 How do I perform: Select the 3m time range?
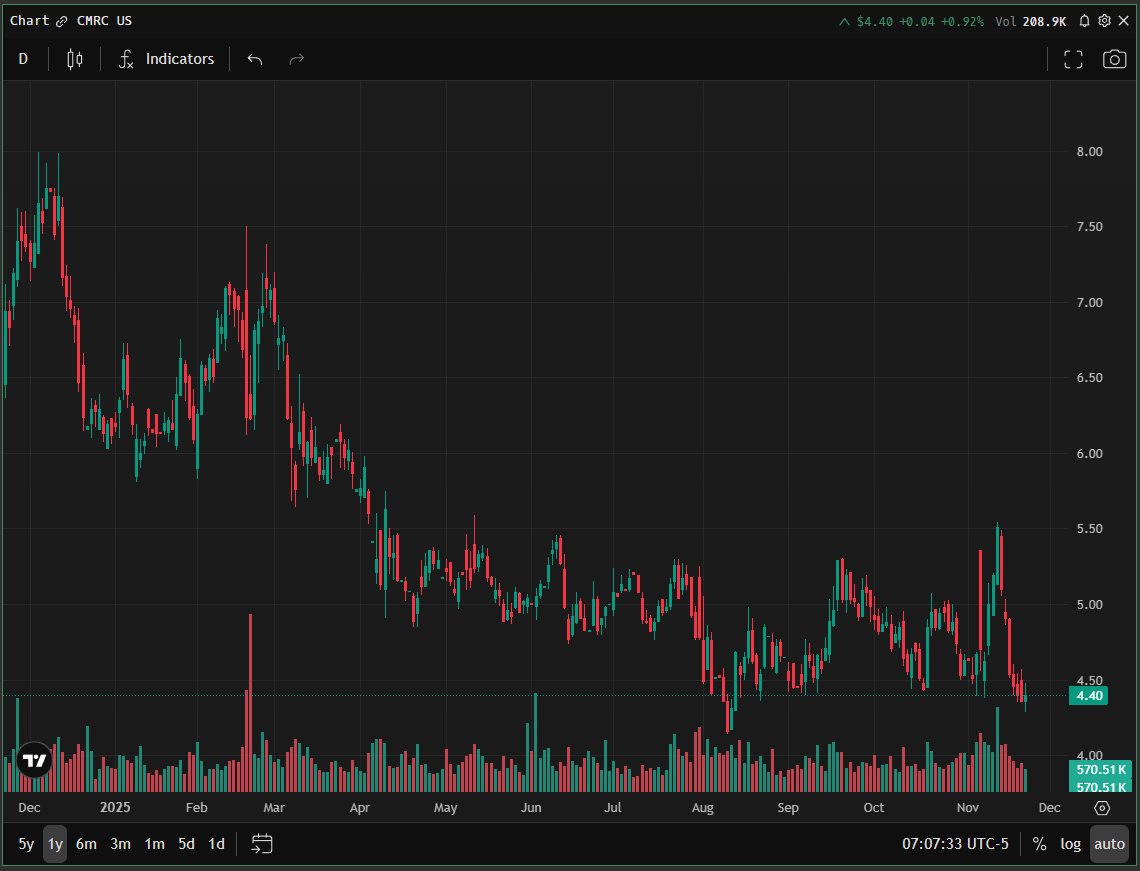(x=121, y=843)
